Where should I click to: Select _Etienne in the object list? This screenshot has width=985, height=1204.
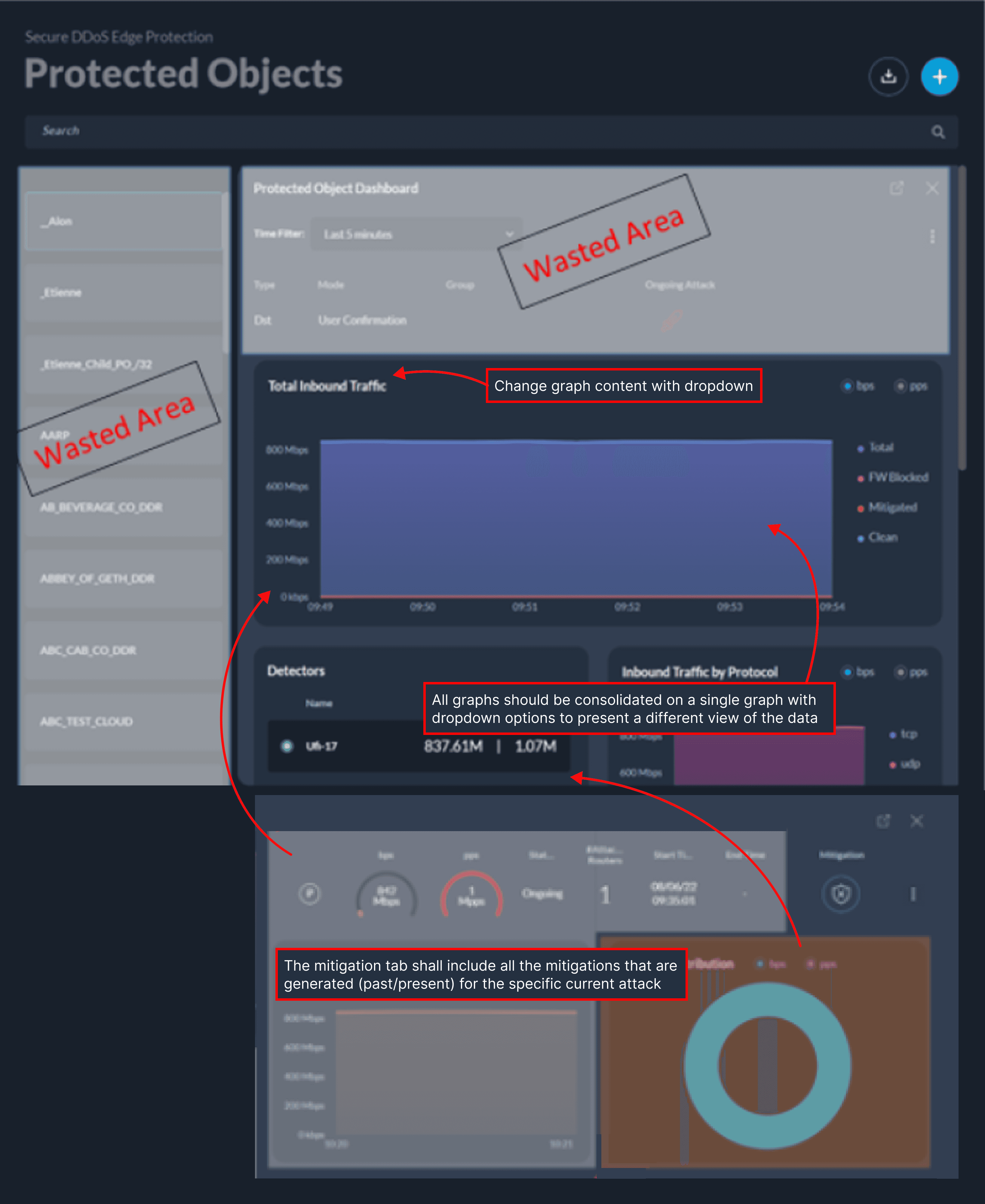[124, 293]
